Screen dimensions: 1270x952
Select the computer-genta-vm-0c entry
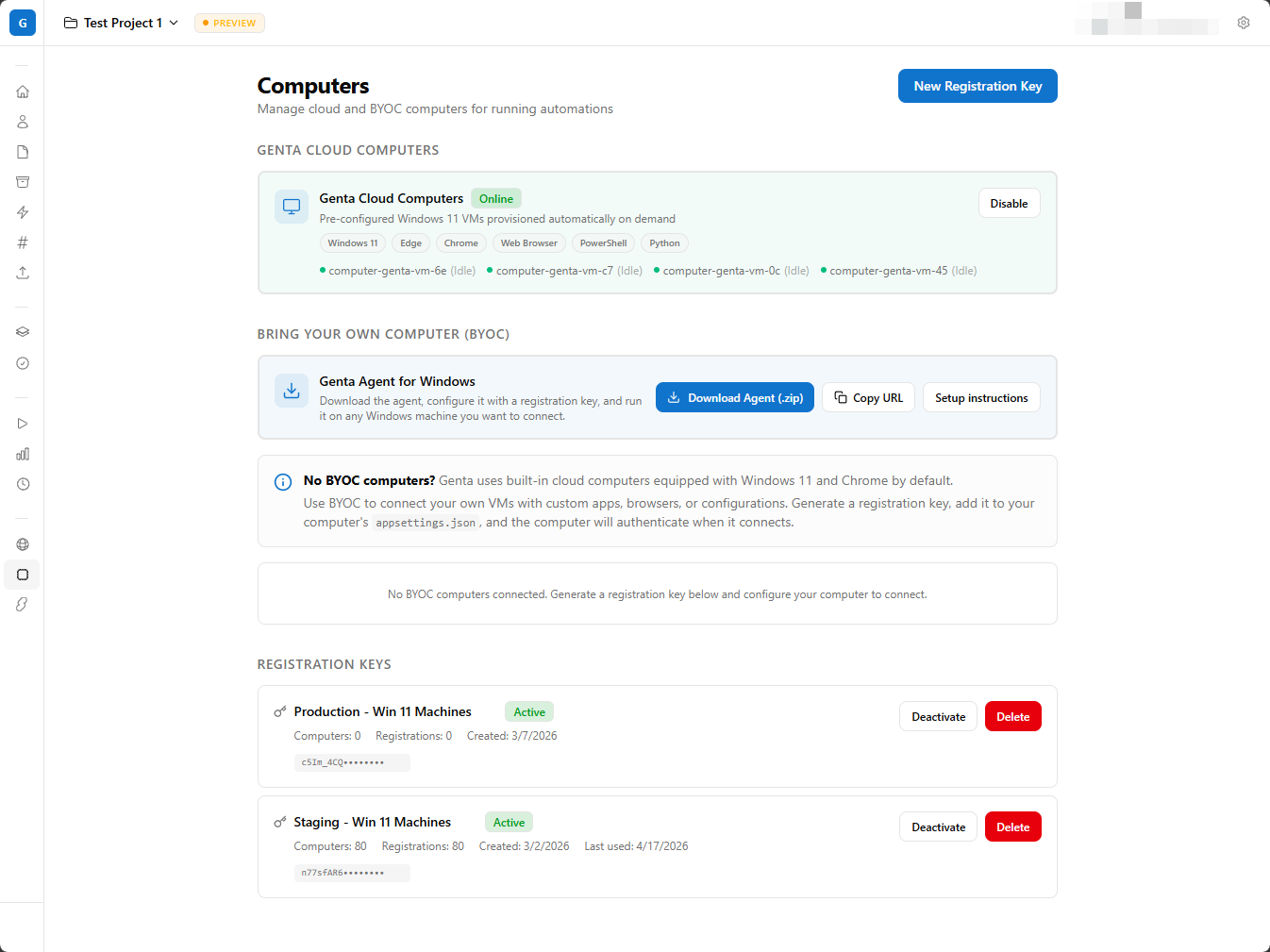(731, 271)
